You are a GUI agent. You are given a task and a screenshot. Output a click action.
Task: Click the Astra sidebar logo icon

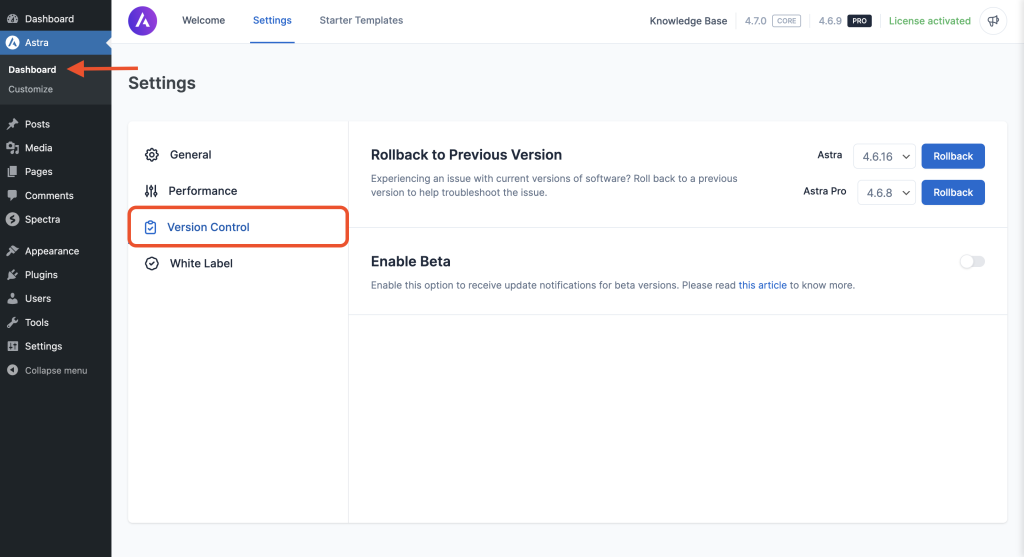12,42
